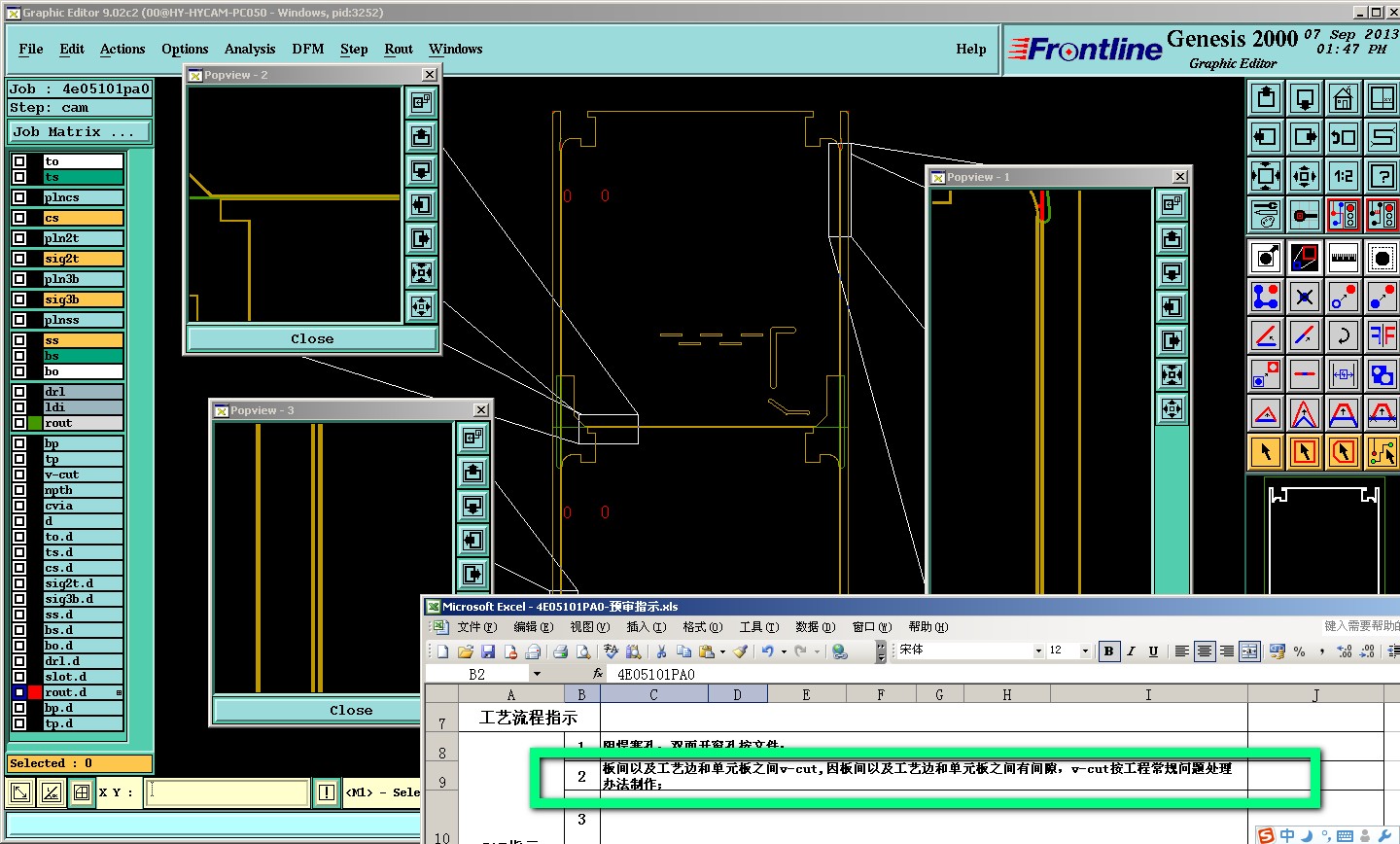Click the Job Matrix button
The image size is (1400, 844).
80,131
